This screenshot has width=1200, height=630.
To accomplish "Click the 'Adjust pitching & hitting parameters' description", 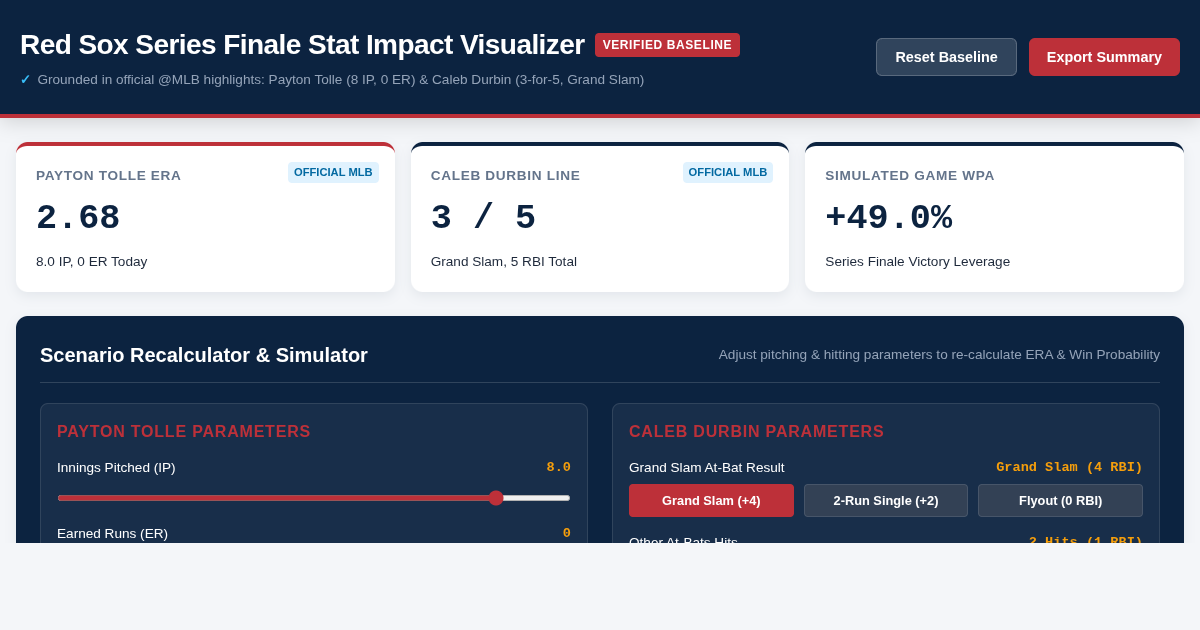I will 939,355.
